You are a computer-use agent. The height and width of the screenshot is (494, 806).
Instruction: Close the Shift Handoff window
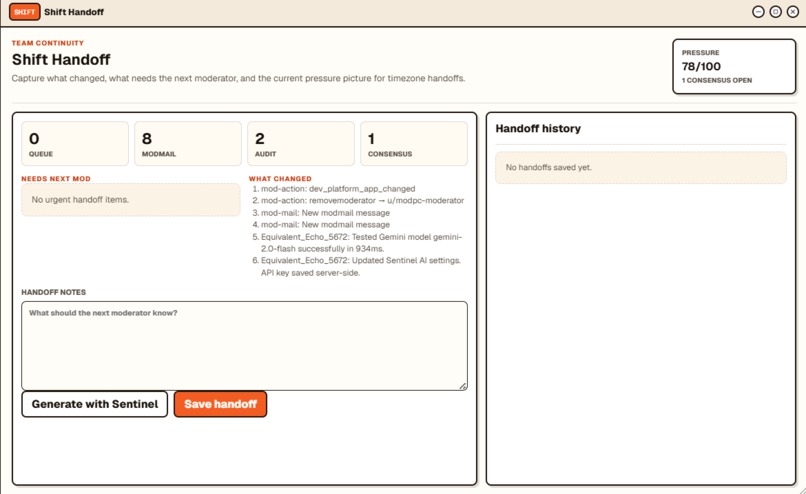click(793, 12)
